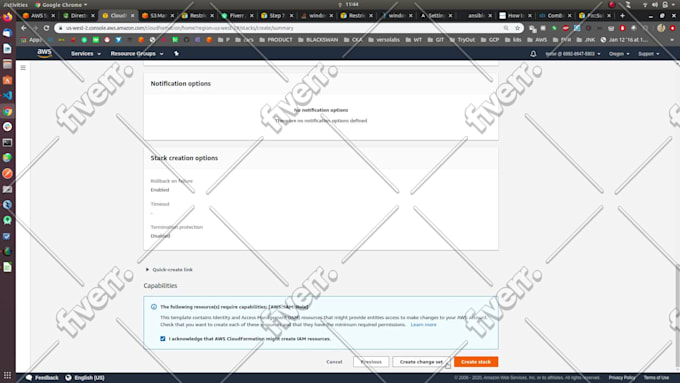Open the Oregon region dropdown
680x383 pixels.
tap(619, 54)
